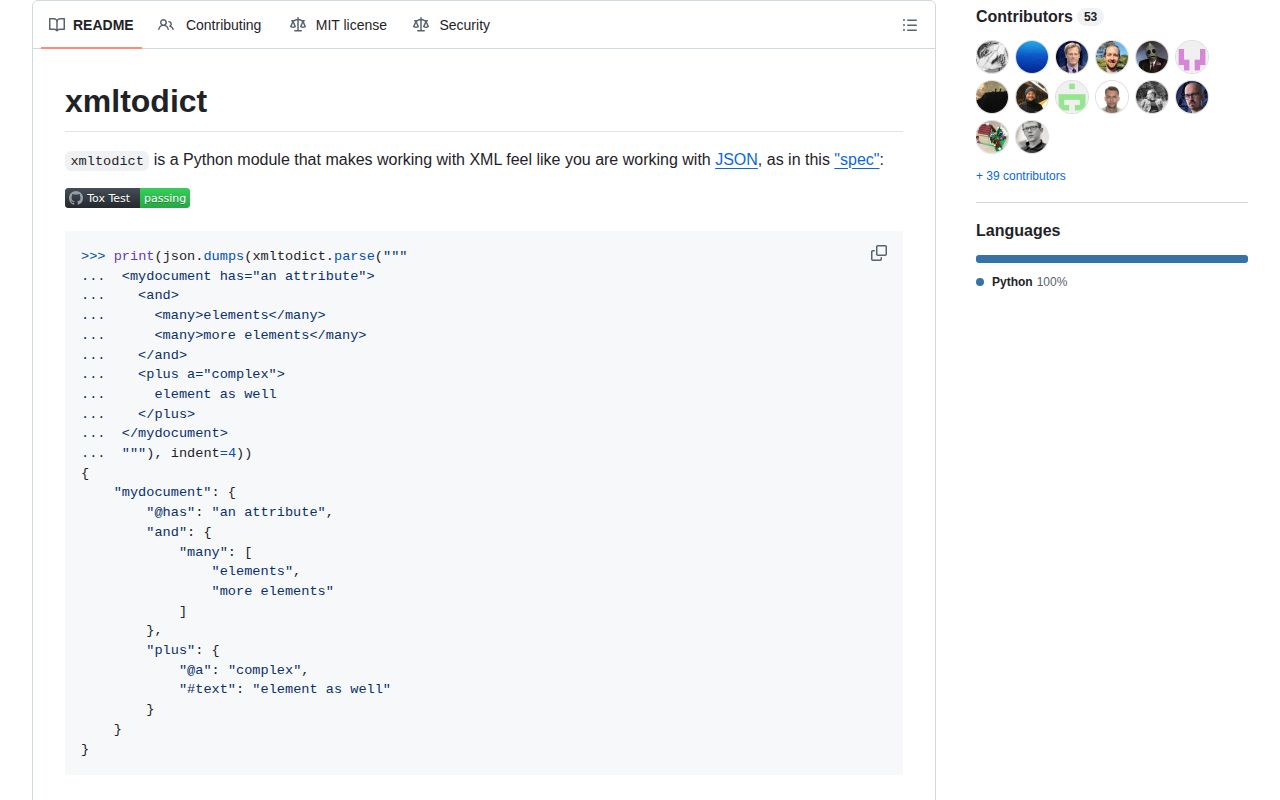Switch to the Security tab
Image resolution: width=1280 pixels, height=800 pixels.
452,25
